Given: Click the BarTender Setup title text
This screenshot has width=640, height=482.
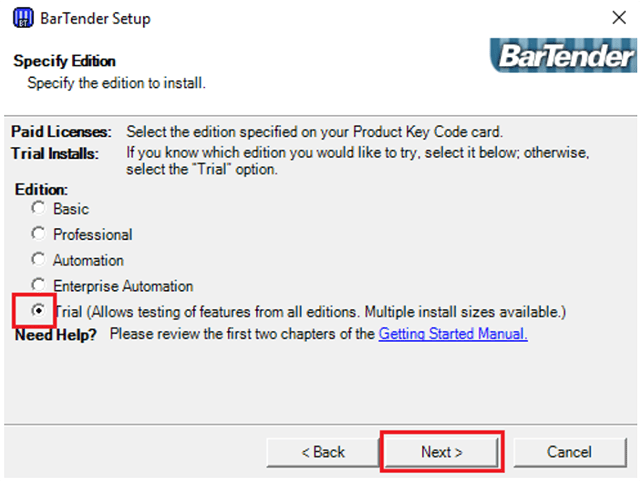Looking at the screenshot, I should point(95,18).
